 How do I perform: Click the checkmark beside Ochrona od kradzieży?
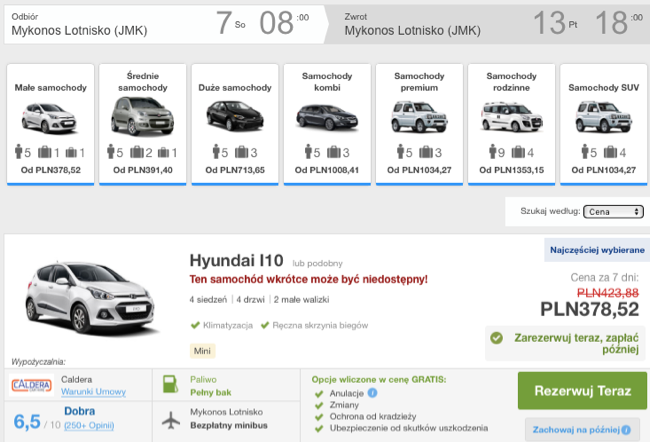(318, 417)
